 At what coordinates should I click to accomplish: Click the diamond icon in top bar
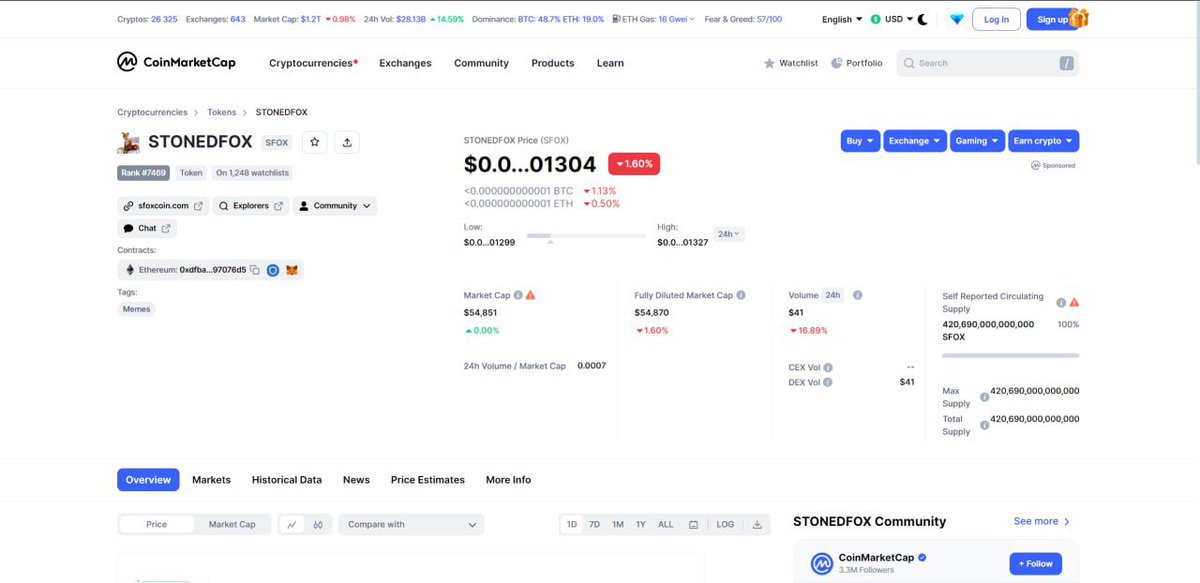[957, 19]
